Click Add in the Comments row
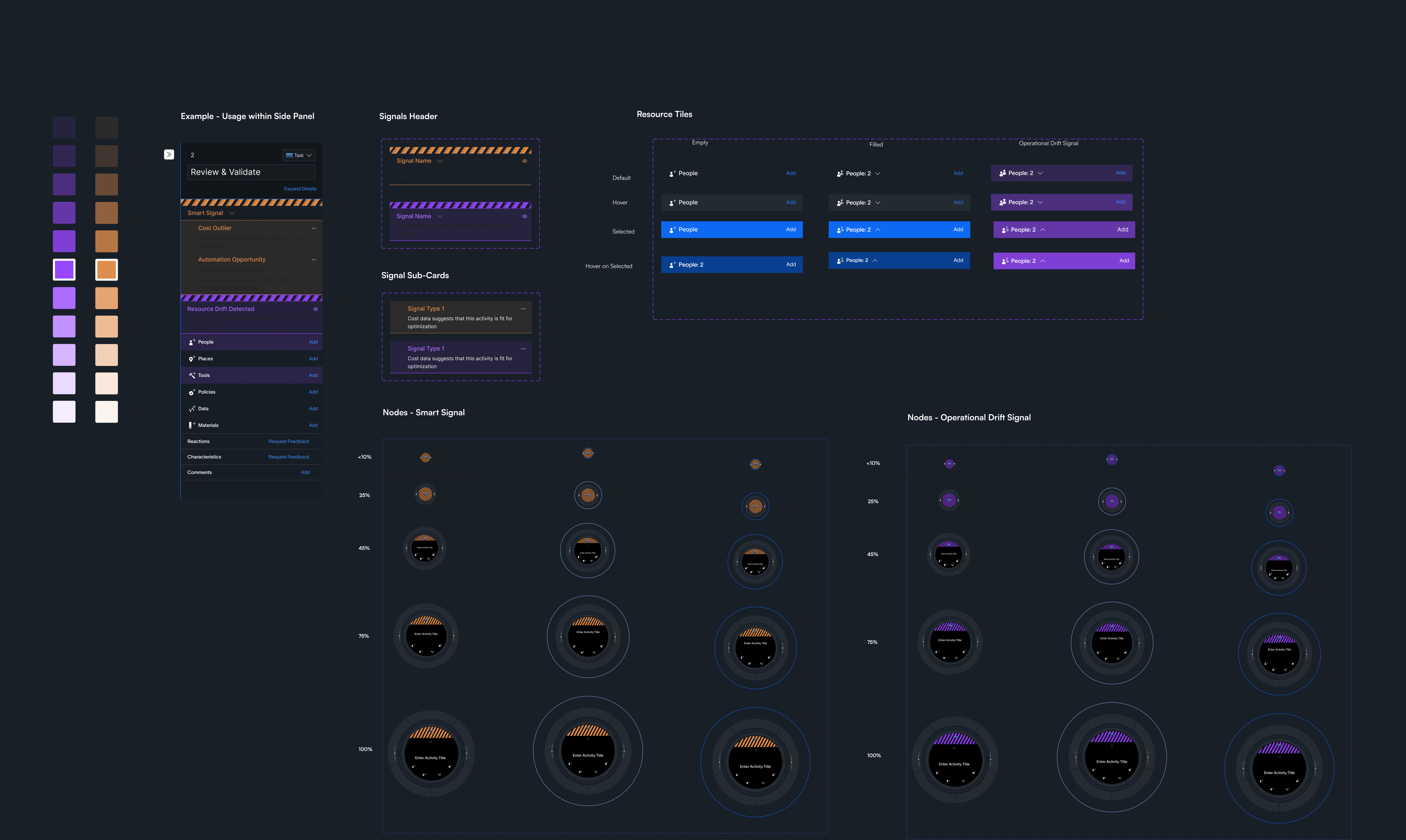The image size is (1406, 840). (305, 473)
